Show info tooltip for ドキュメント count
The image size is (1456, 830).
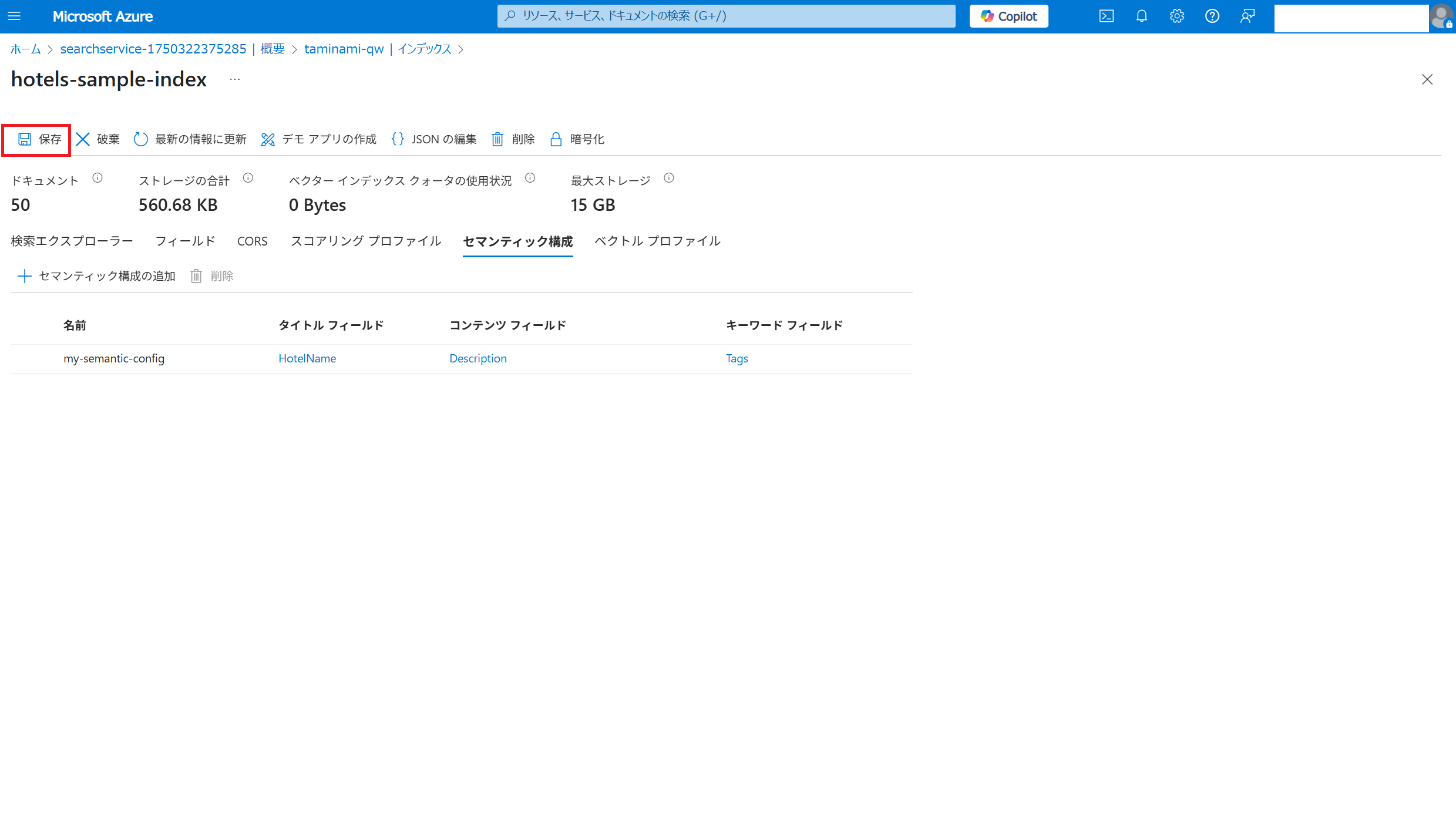pos(97,178)
